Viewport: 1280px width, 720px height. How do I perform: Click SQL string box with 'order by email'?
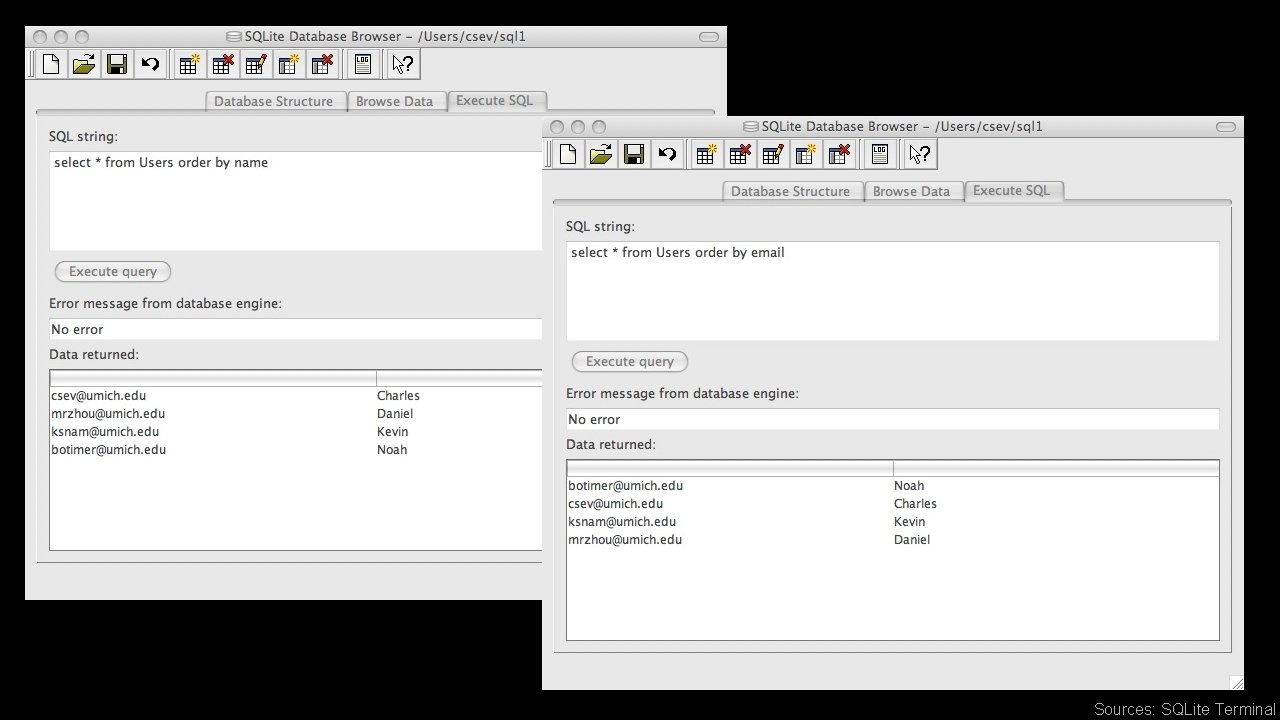click(x=892, y=291)
